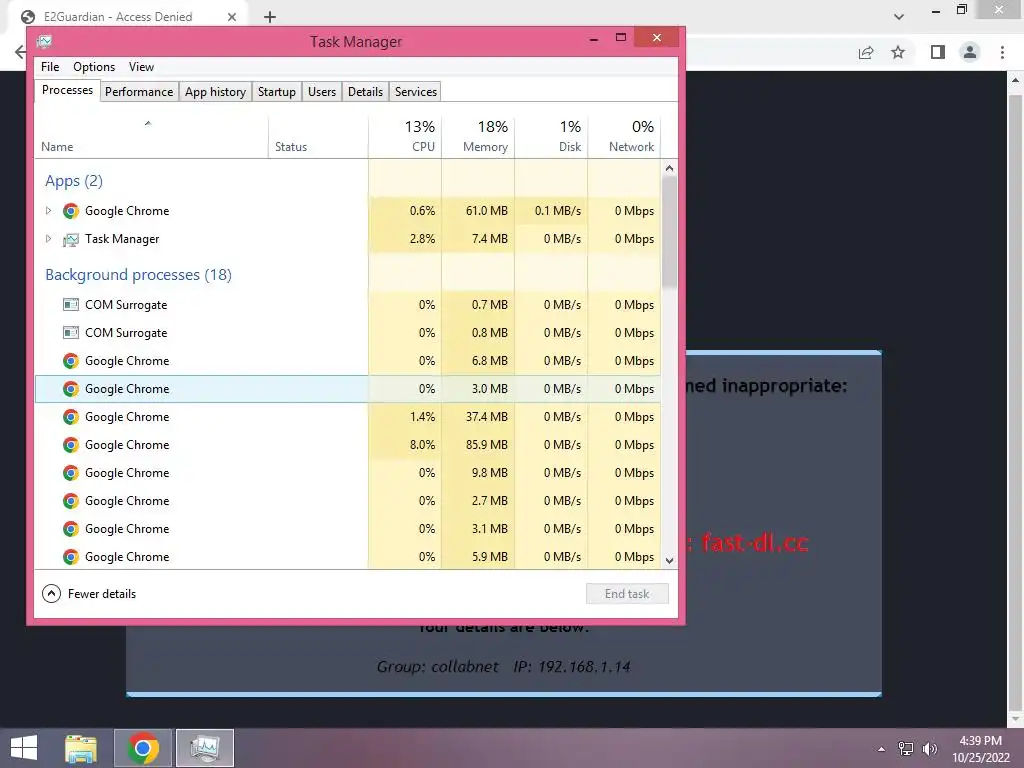This screenshot has width=1024, height=768.
Task: Switch to the Users tab
Action: point(322,92)
